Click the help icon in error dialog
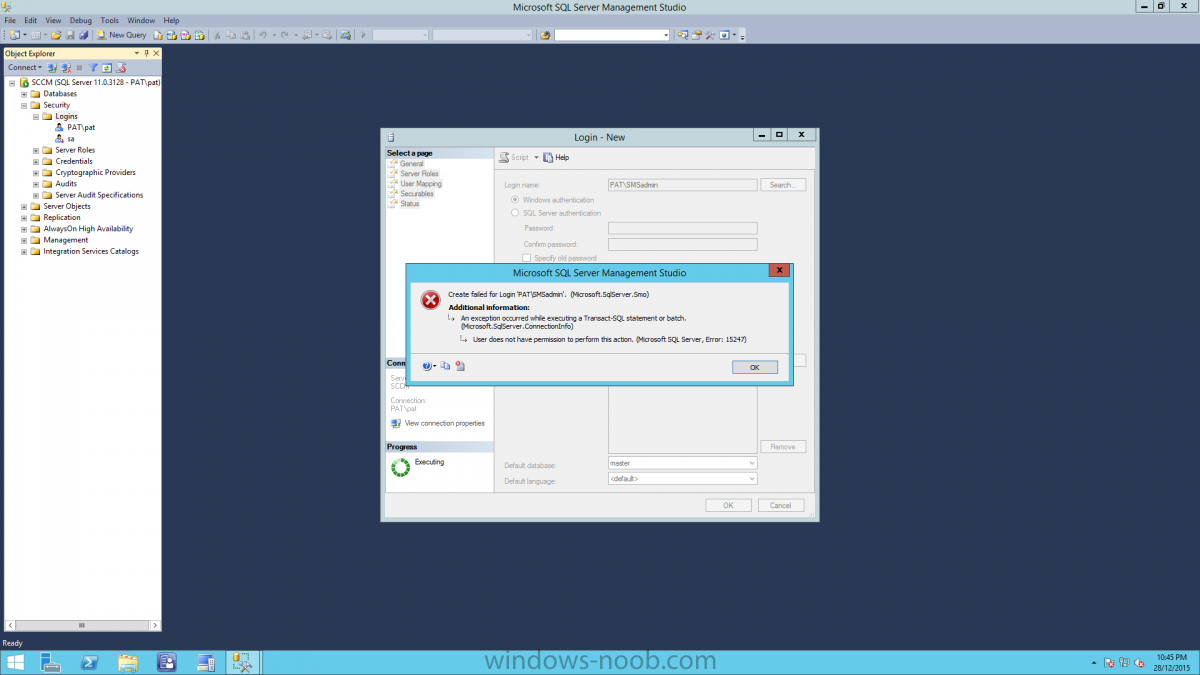 pyautogui.click(x=427, y=366)
